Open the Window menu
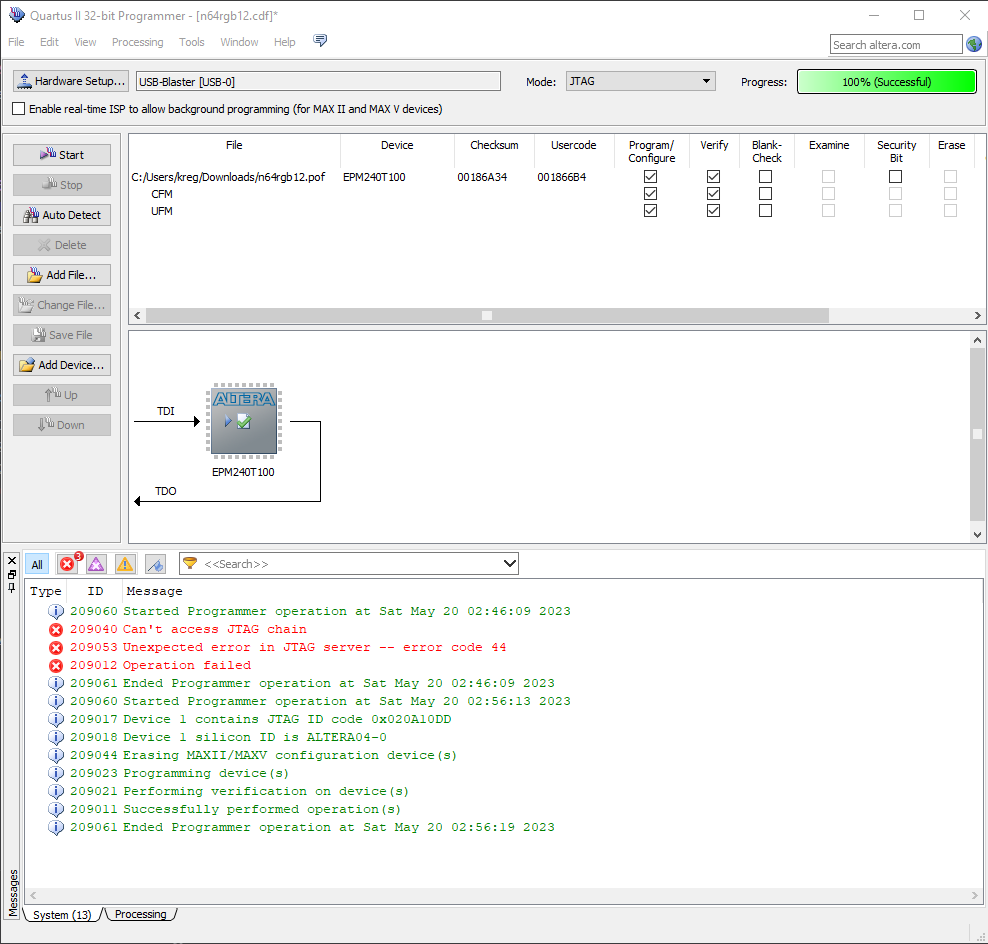The width and height of the screenshot is (988, 944). 239,42
